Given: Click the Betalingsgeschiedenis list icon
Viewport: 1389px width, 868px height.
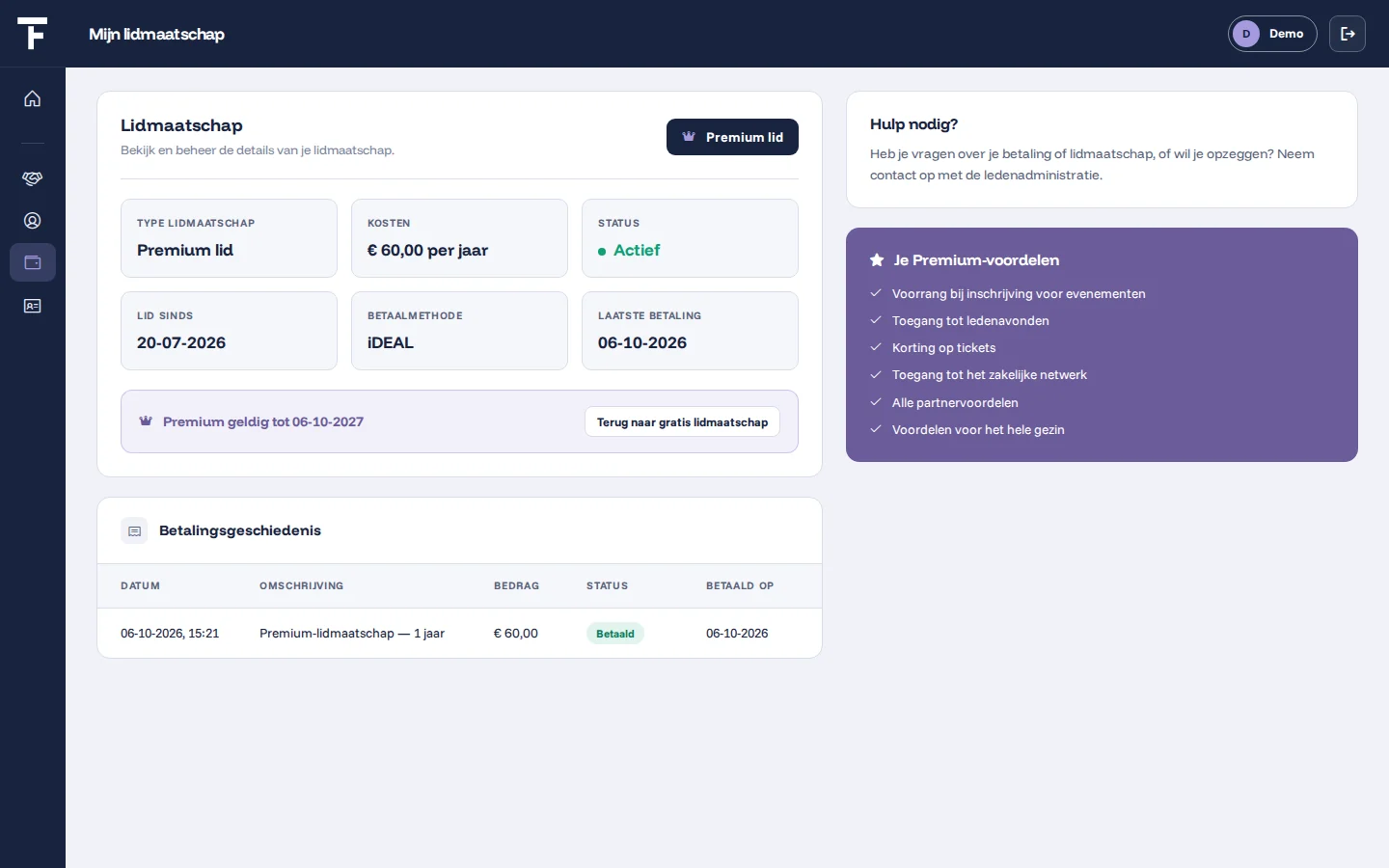Looking at the screenshot, I should pos(134,530).
